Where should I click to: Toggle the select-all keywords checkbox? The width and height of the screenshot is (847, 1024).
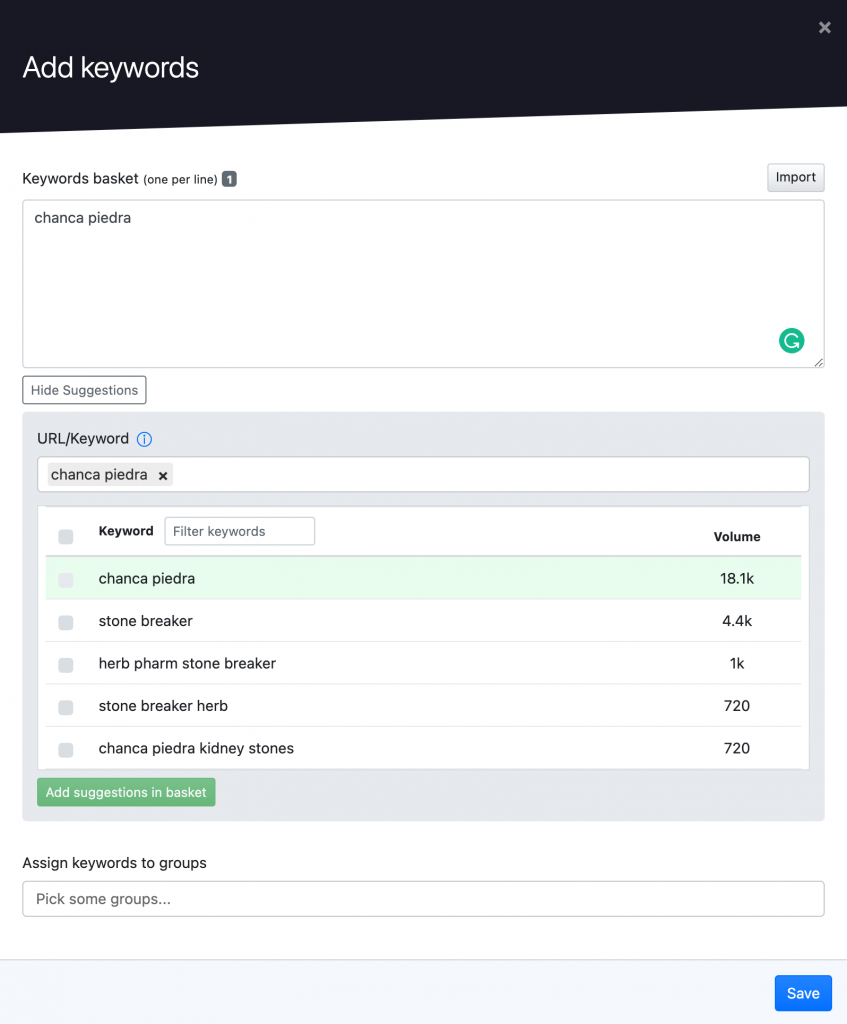(x=65, y=537)
